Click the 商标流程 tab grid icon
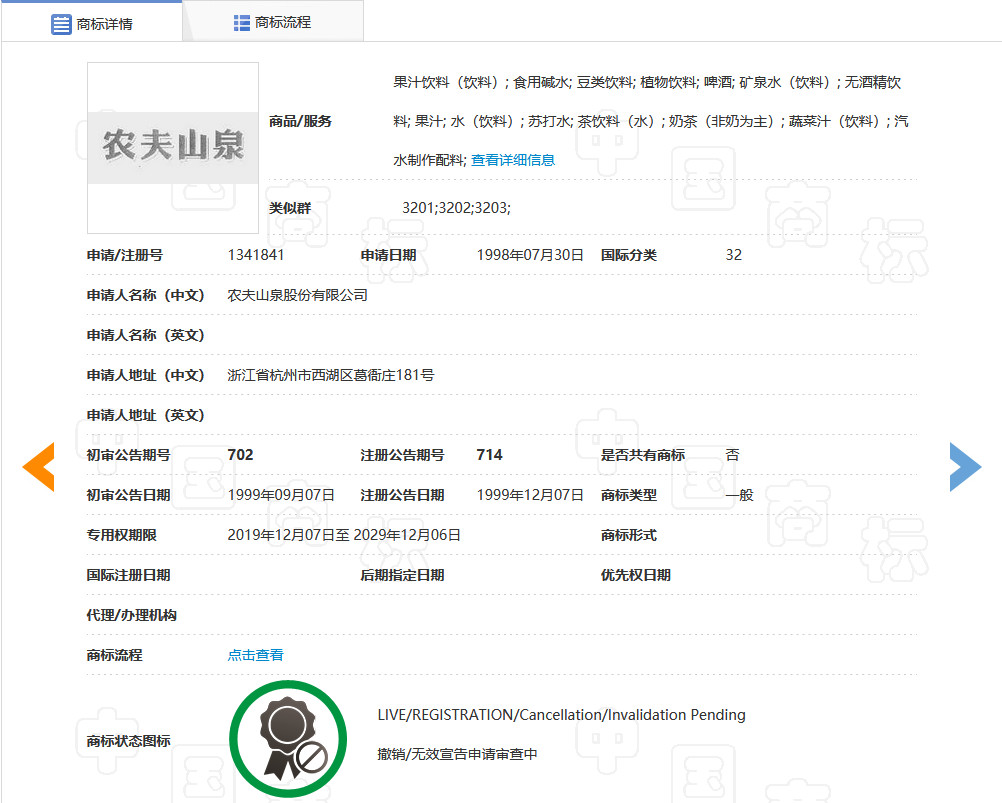The height and width of the screenshot is (803, 1002). (x=242, y=23)
